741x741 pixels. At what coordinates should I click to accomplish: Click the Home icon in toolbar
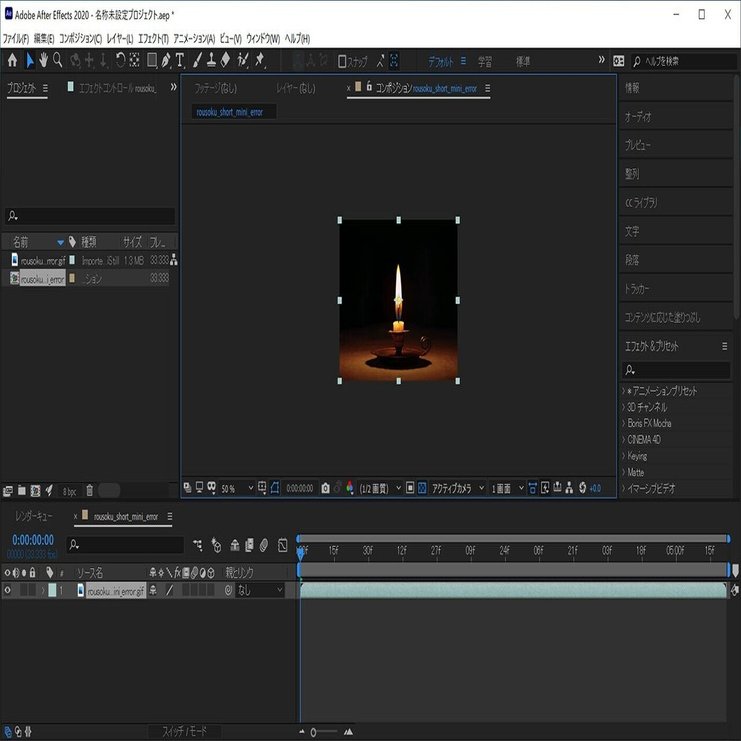(x=12, y=60)
